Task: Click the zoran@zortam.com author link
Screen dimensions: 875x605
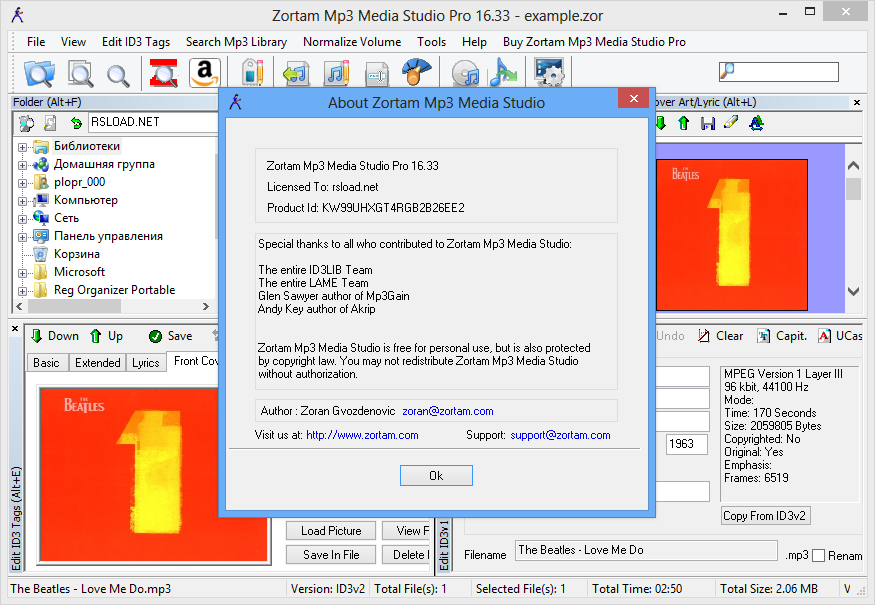Action: pos(448,411)
